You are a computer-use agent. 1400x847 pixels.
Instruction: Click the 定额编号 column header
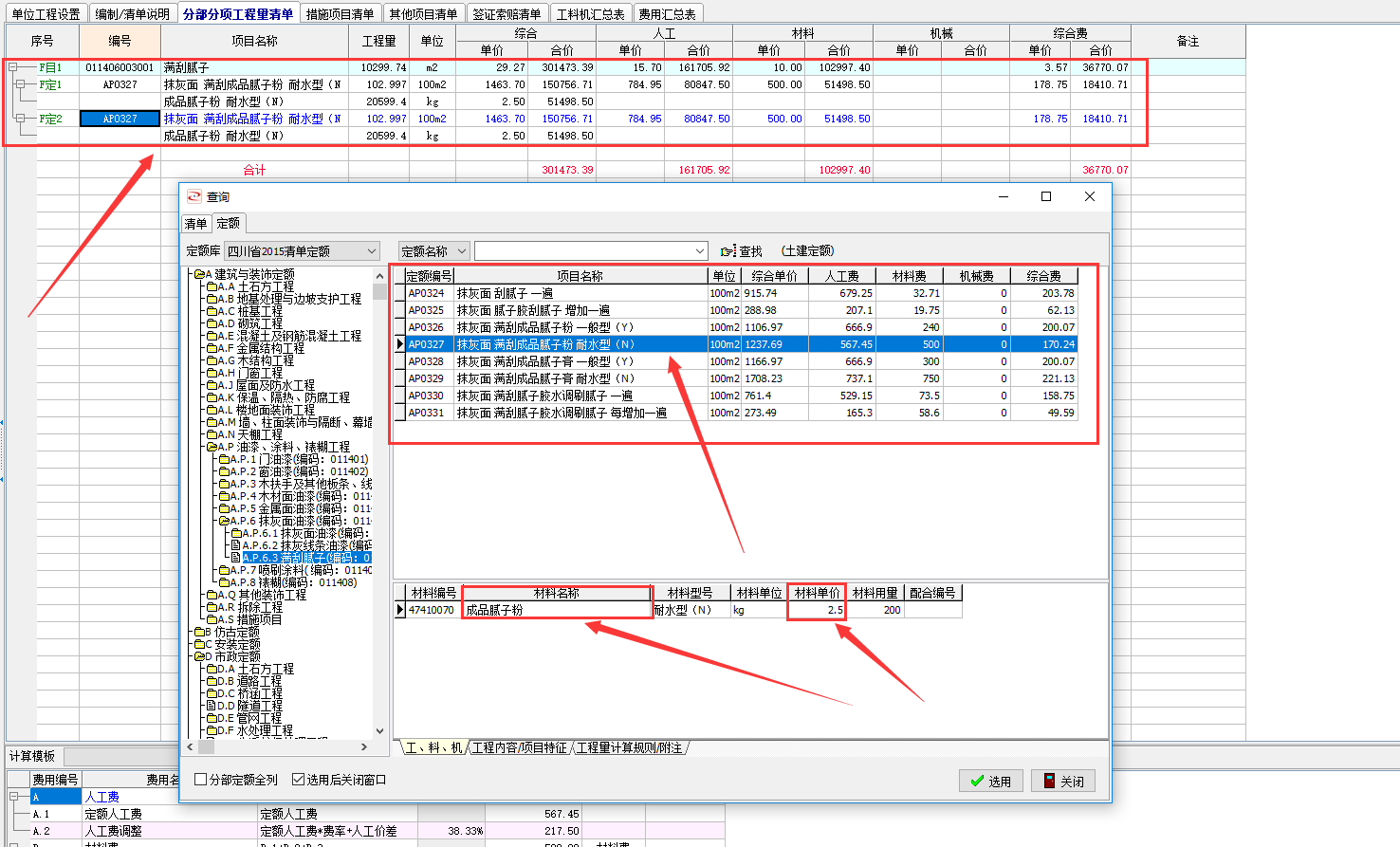(x=429, y=276)
